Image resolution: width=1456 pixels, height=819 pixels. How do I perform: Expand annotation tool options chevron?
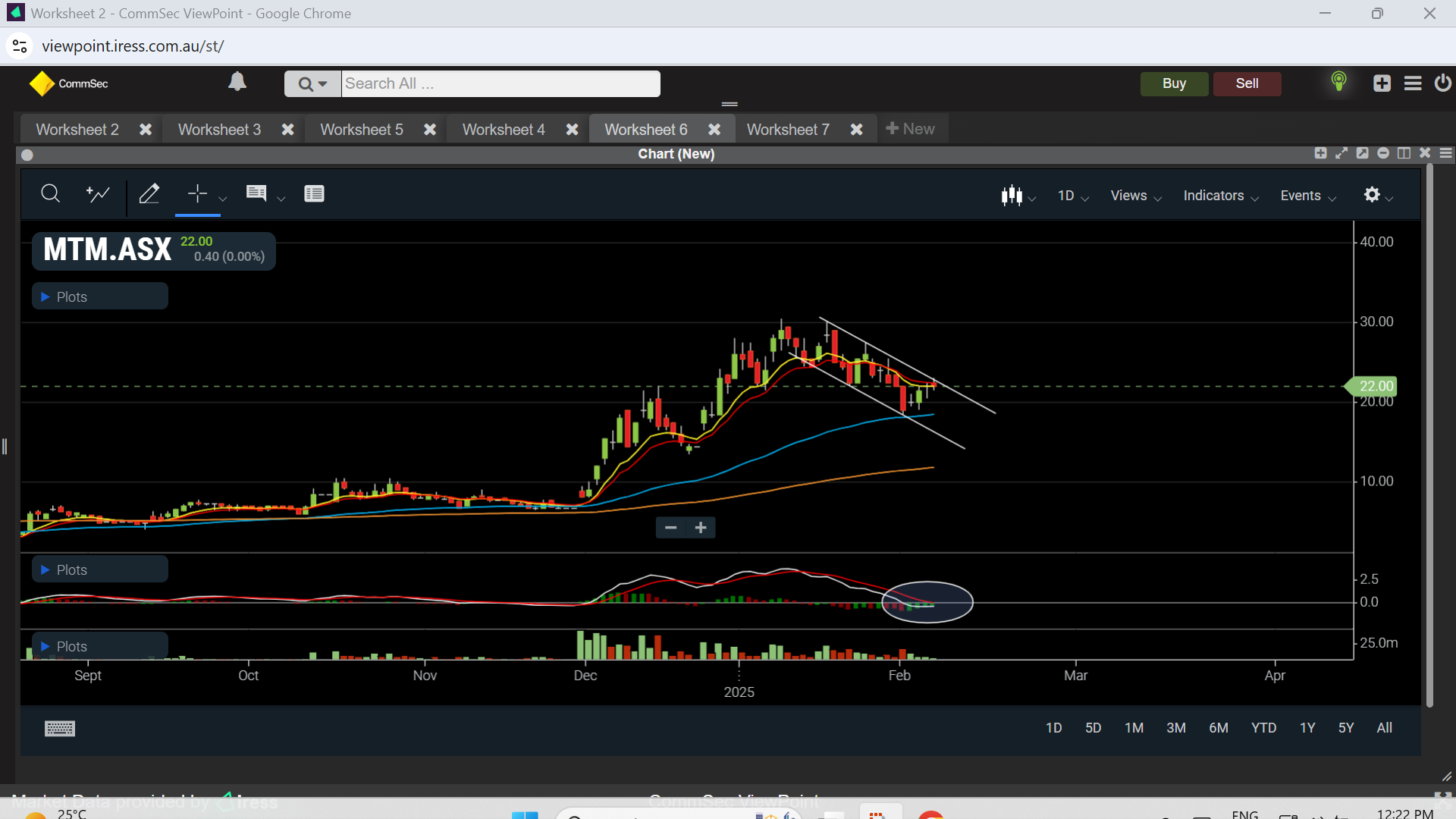[x=281, y=199]
